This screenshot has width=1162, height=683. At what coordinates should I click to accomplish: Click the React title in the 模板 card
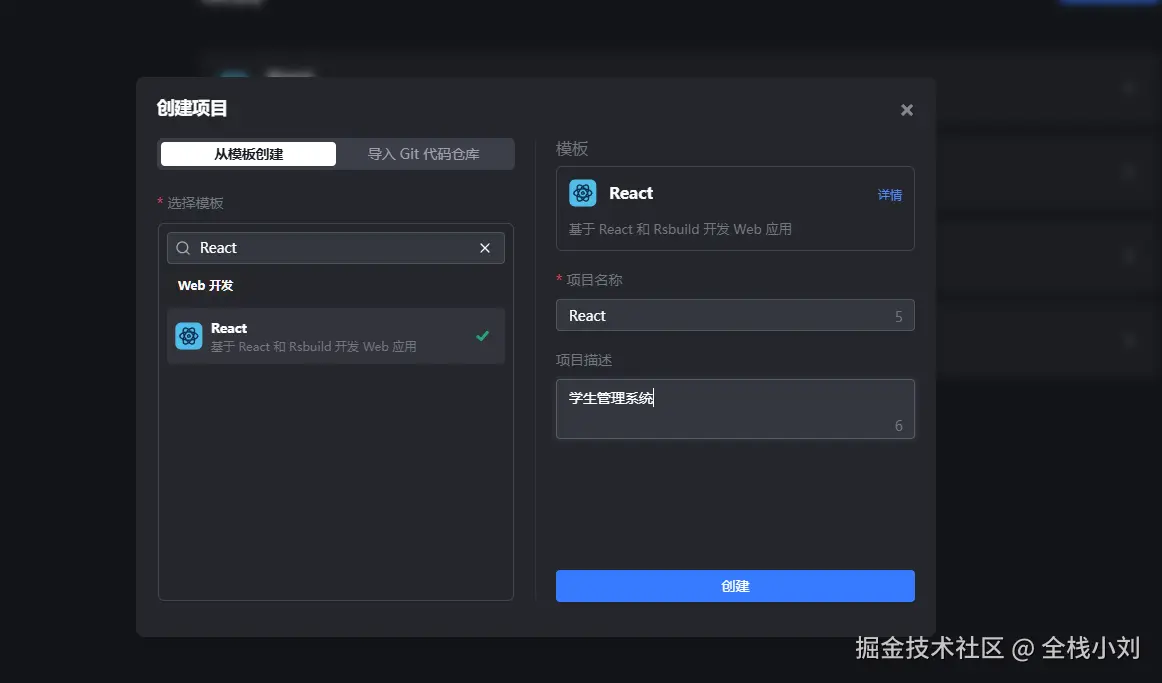pyautogui.click(x=631, y=193)
